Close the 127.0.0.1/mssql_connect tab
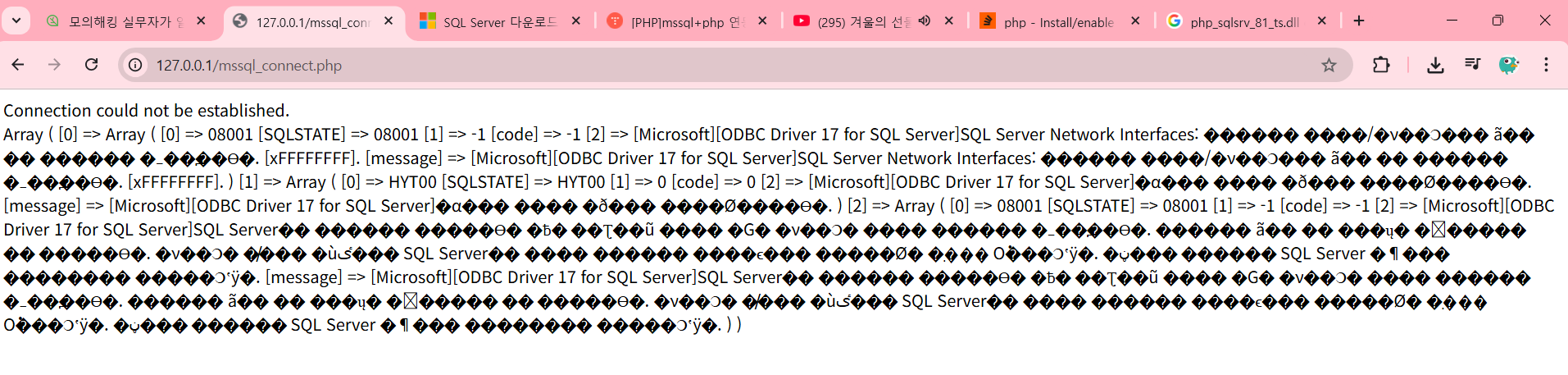 tap(389, 21)
